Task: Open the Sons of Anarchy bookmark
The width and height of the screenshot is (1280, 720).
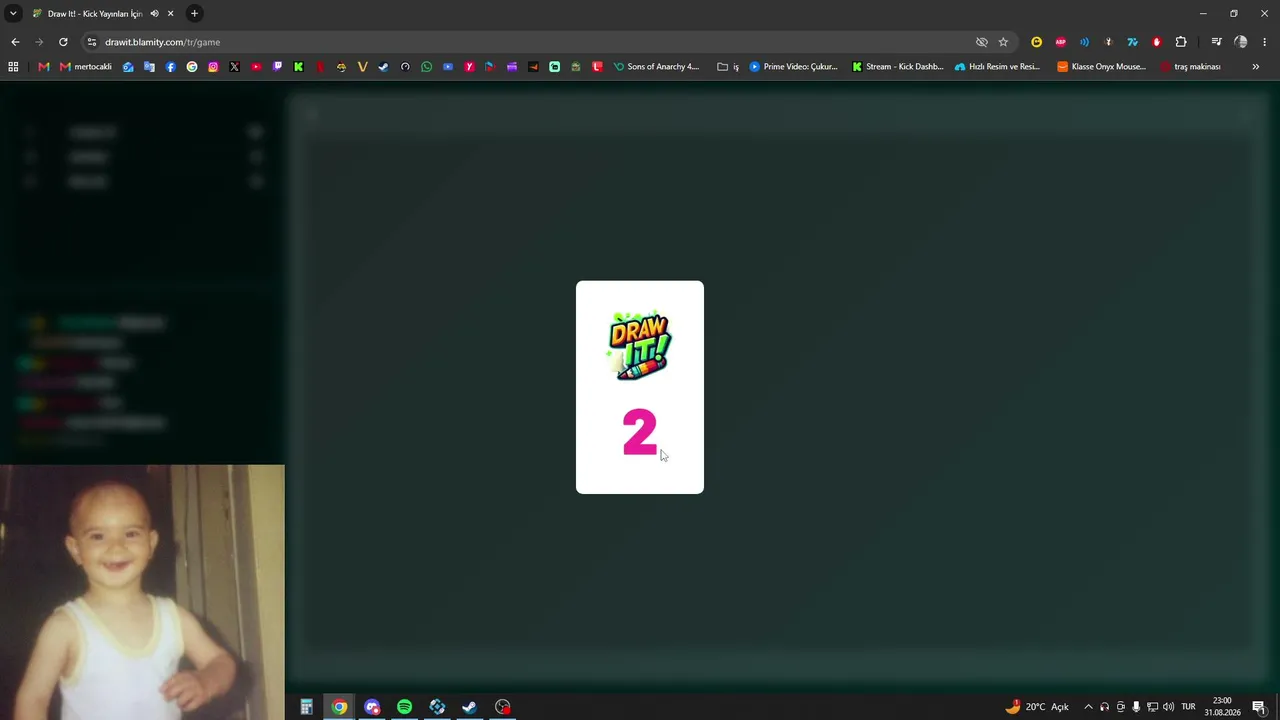Action: point(656,67)
